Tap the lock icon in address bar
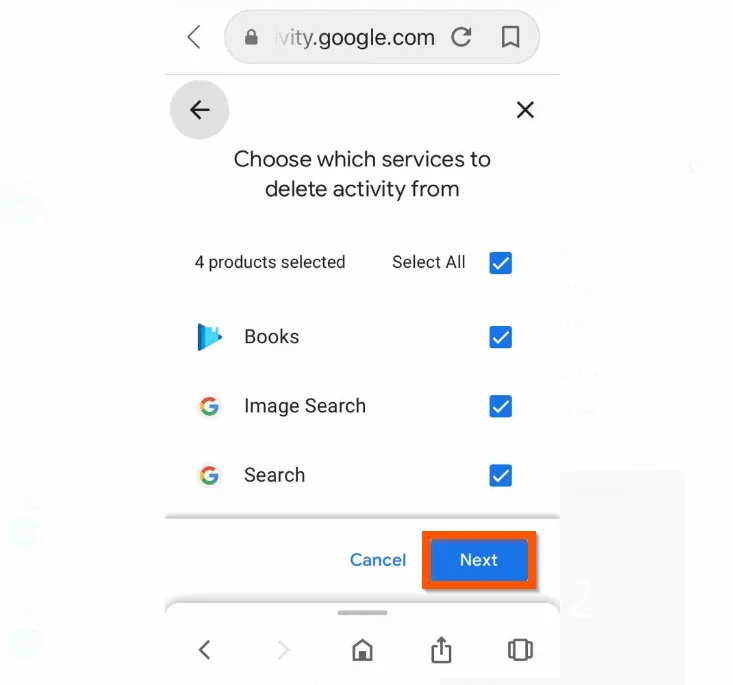 click(x=251, y=37)
